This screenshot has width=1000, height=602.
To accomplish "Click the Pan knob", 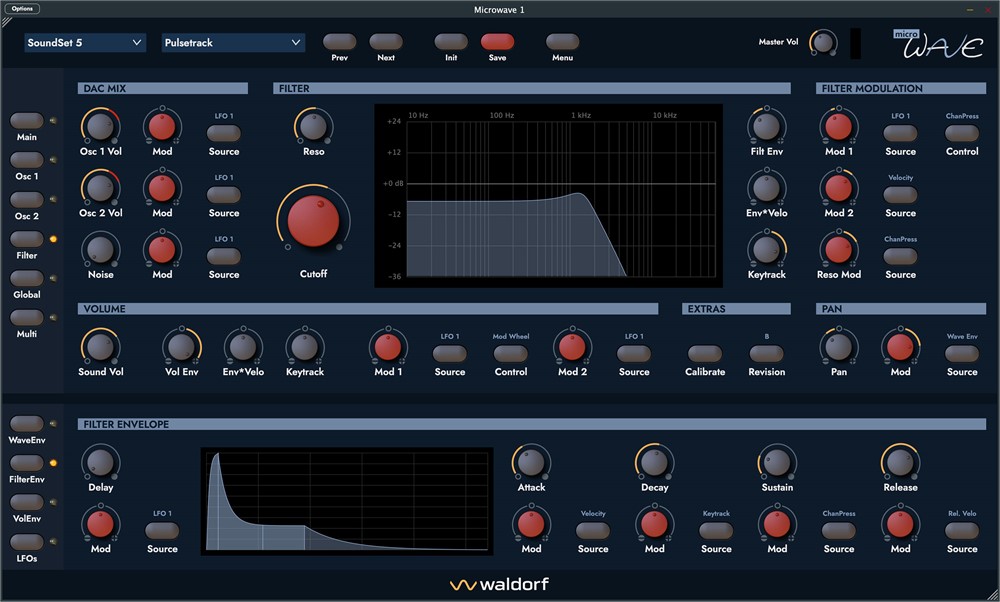I will tap(838, 346).
